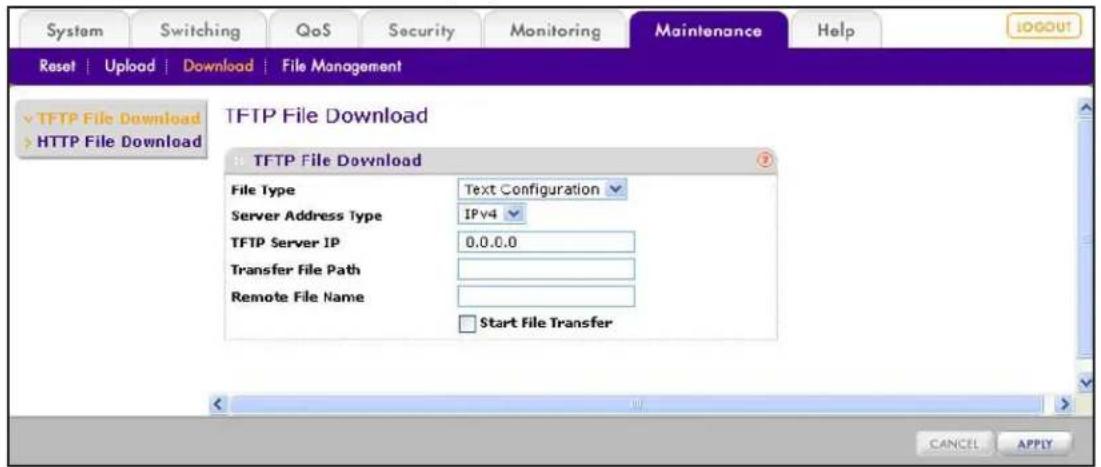Open the System tab
1101x467 pixels.
click(x=74, y=31)
